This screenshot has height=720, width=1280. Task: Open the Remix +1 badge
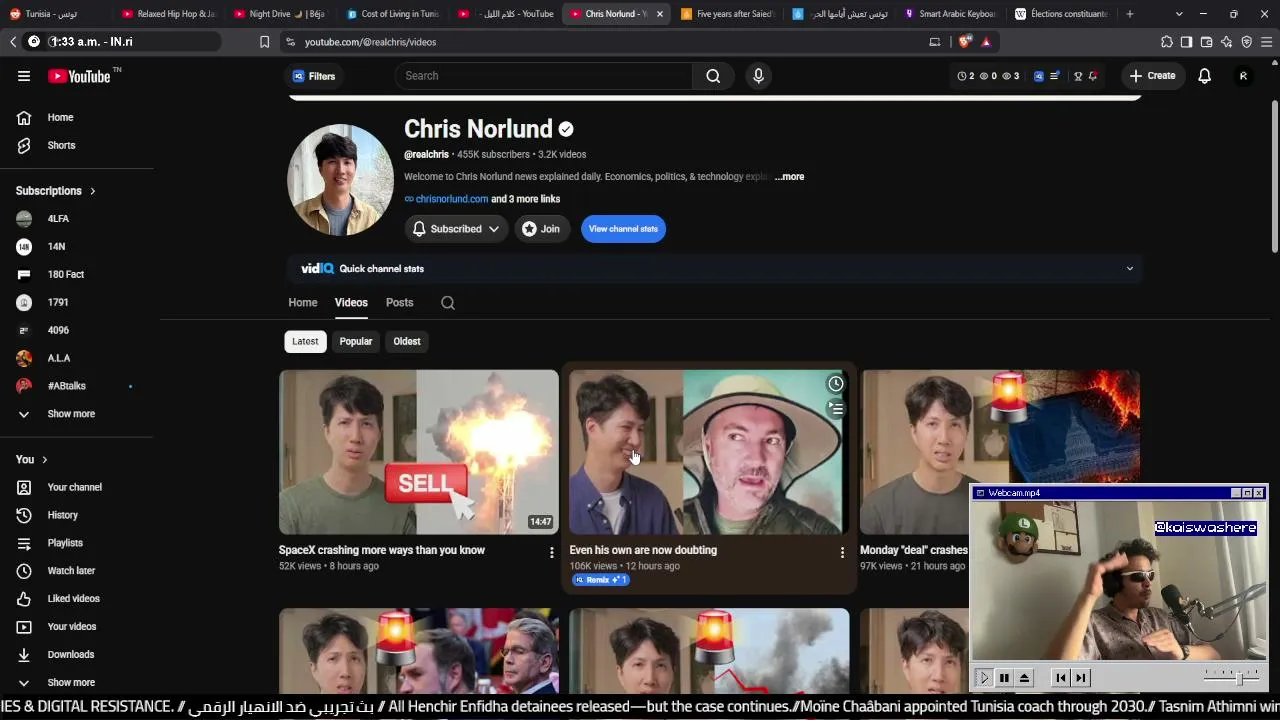(x=600, y=580)
